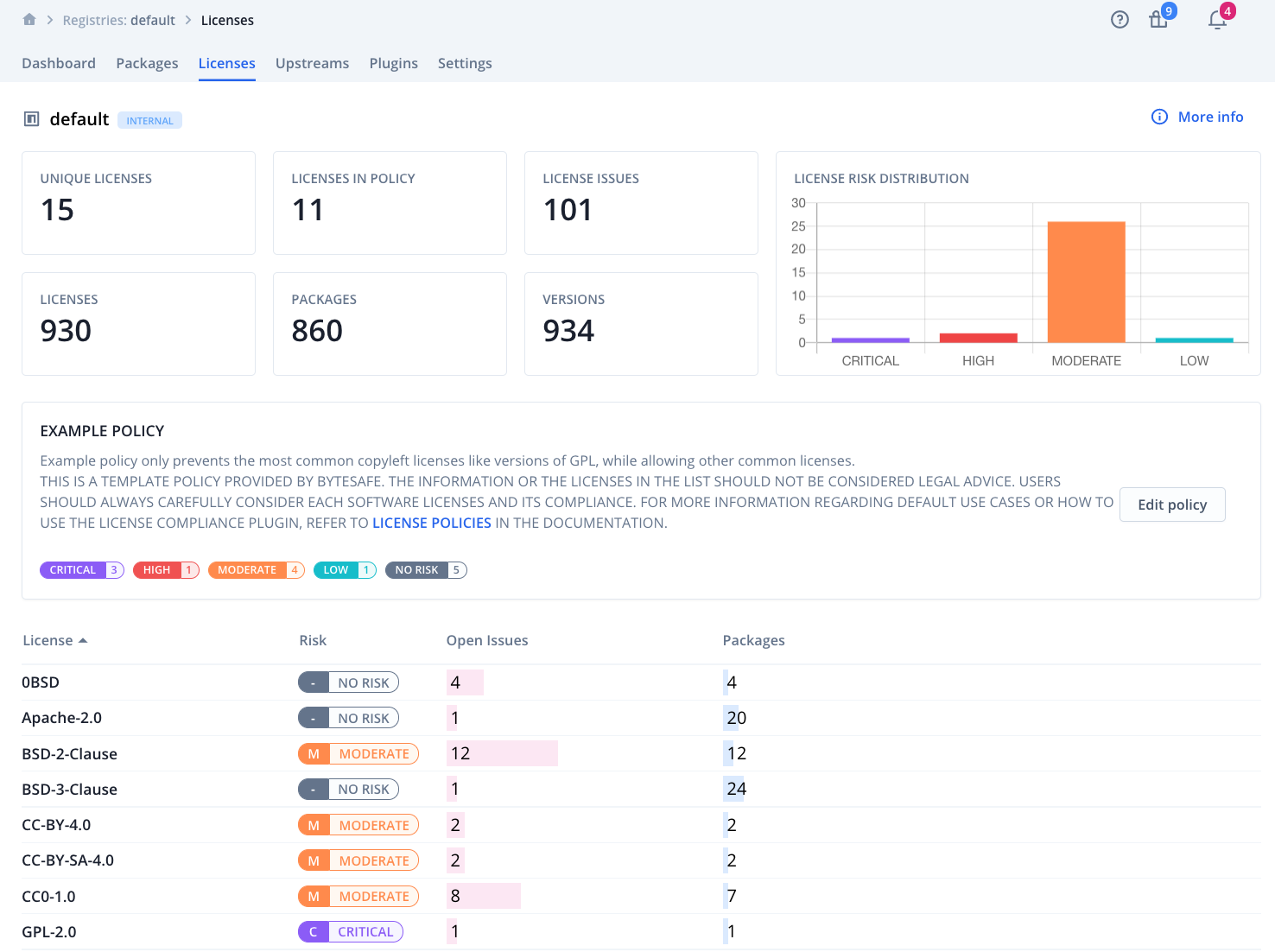Open the help question mark icon
Viewport: 1275px width, 952px height.
tap(1120, 19)
